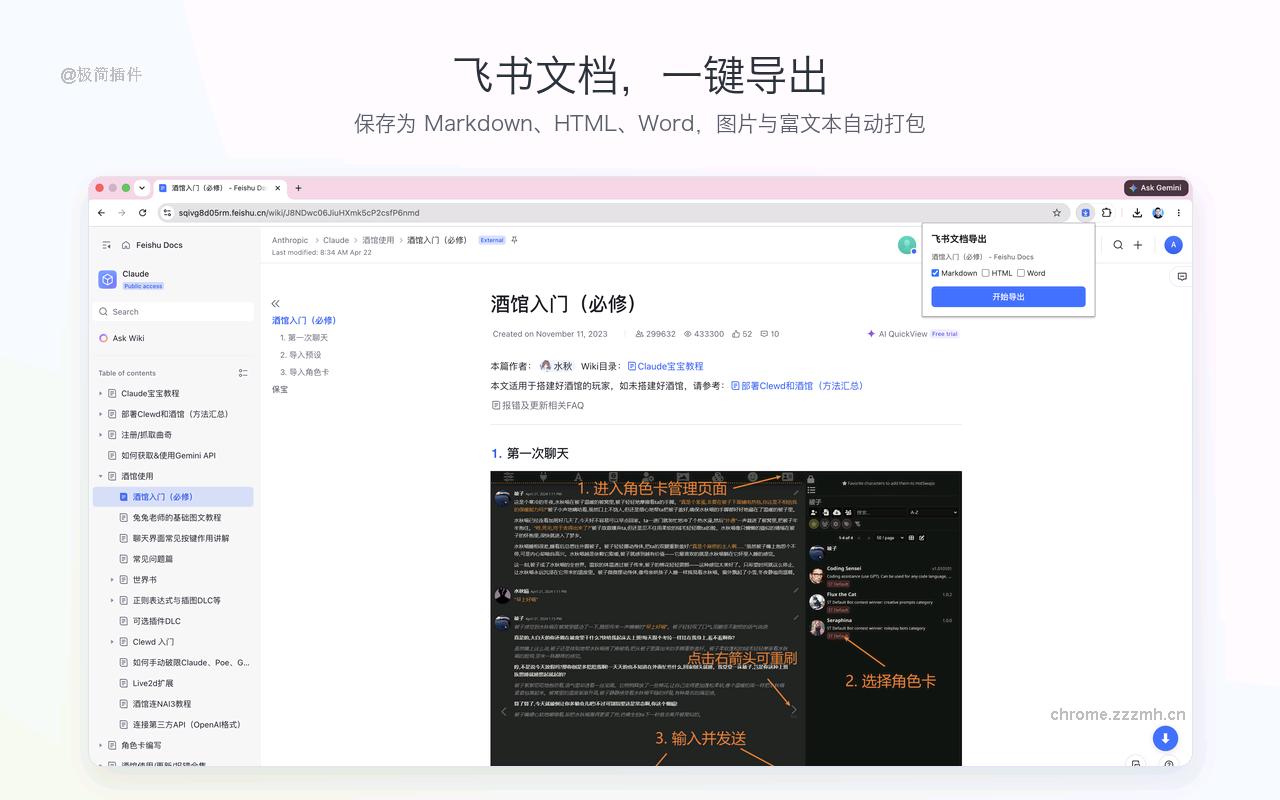Click the Claude wiki cube icon

coord(107,279)
